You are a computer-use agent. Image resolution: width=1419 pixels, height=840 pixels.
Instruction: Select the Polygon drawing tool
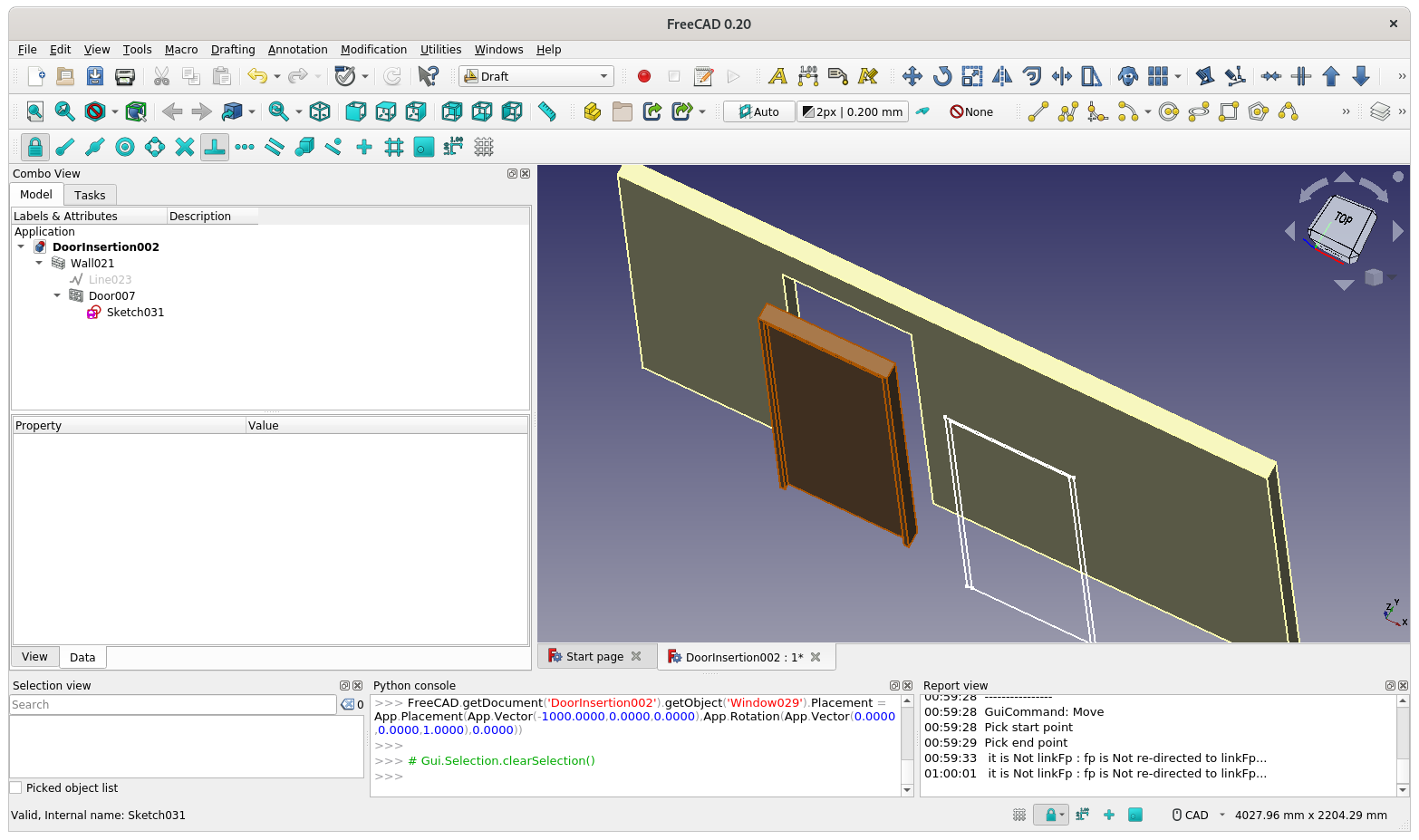coord(1258,111)
